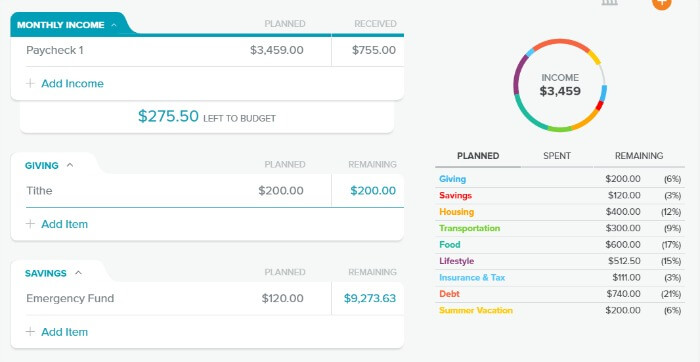
Task: Click the plus icon under Tithe
Action: tap(30, 224)
